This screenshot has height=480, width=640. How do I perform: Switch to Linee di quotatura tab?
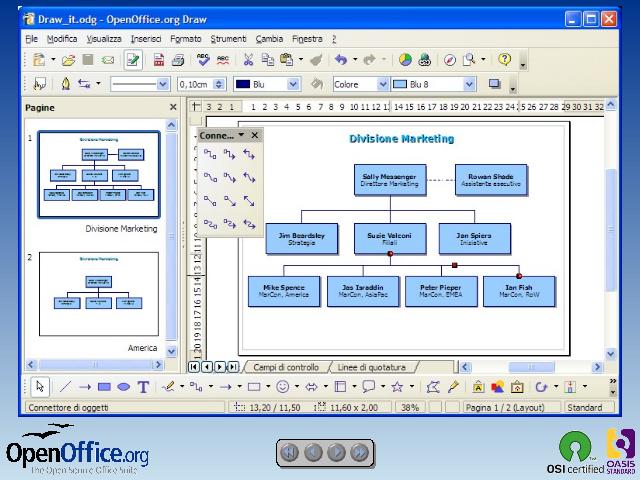coord(371,367)
